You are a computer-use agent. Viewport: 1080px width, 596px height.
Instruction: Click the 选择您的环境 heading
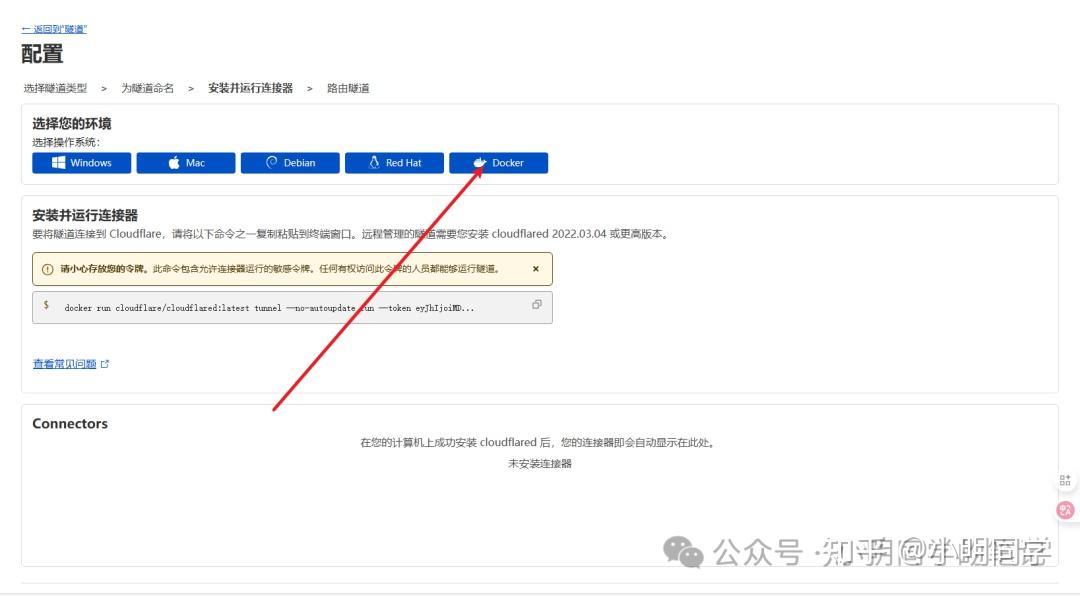tap(72, 123)
